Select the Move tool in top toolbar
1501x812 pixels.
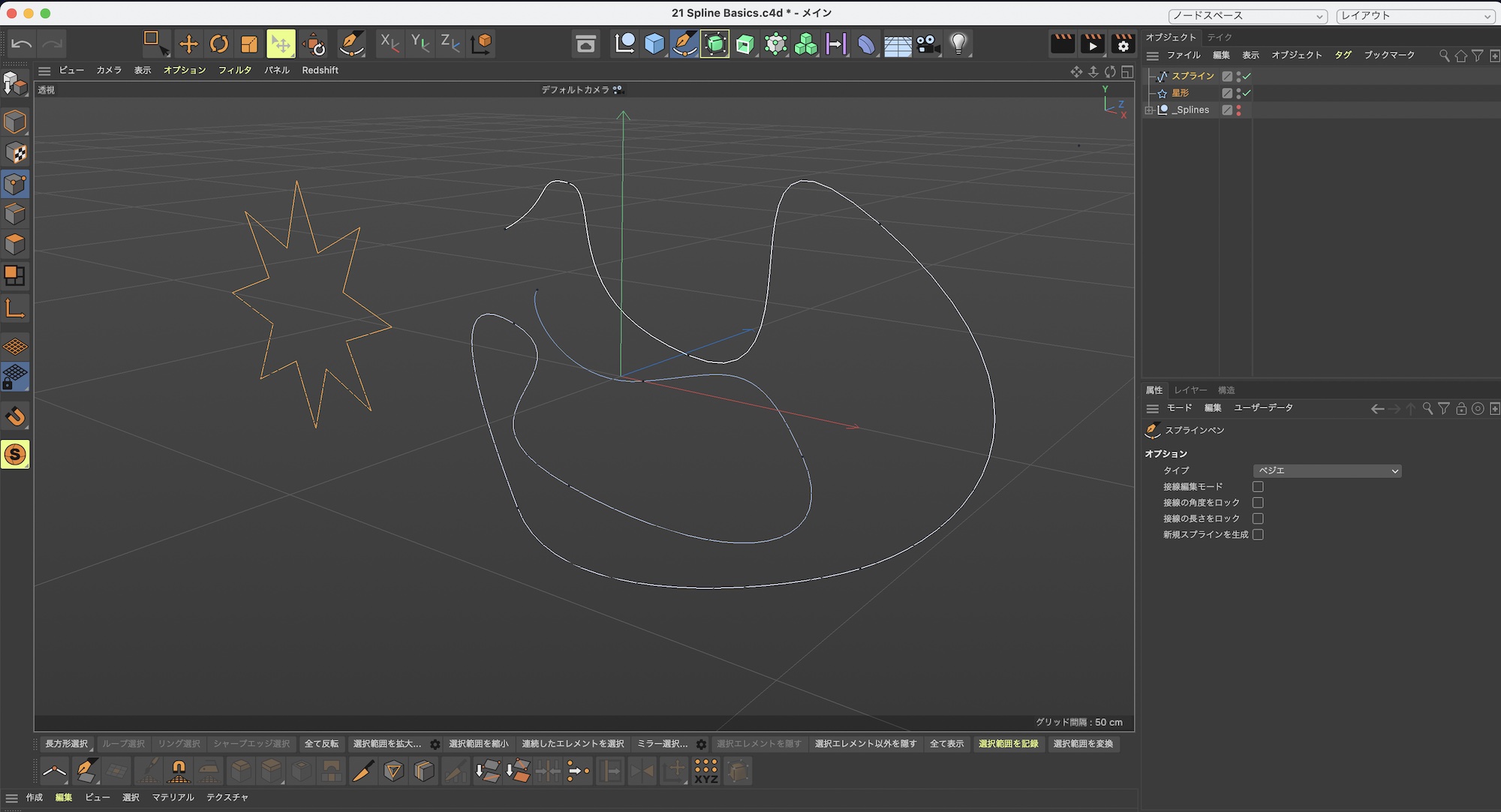(188, 44)
